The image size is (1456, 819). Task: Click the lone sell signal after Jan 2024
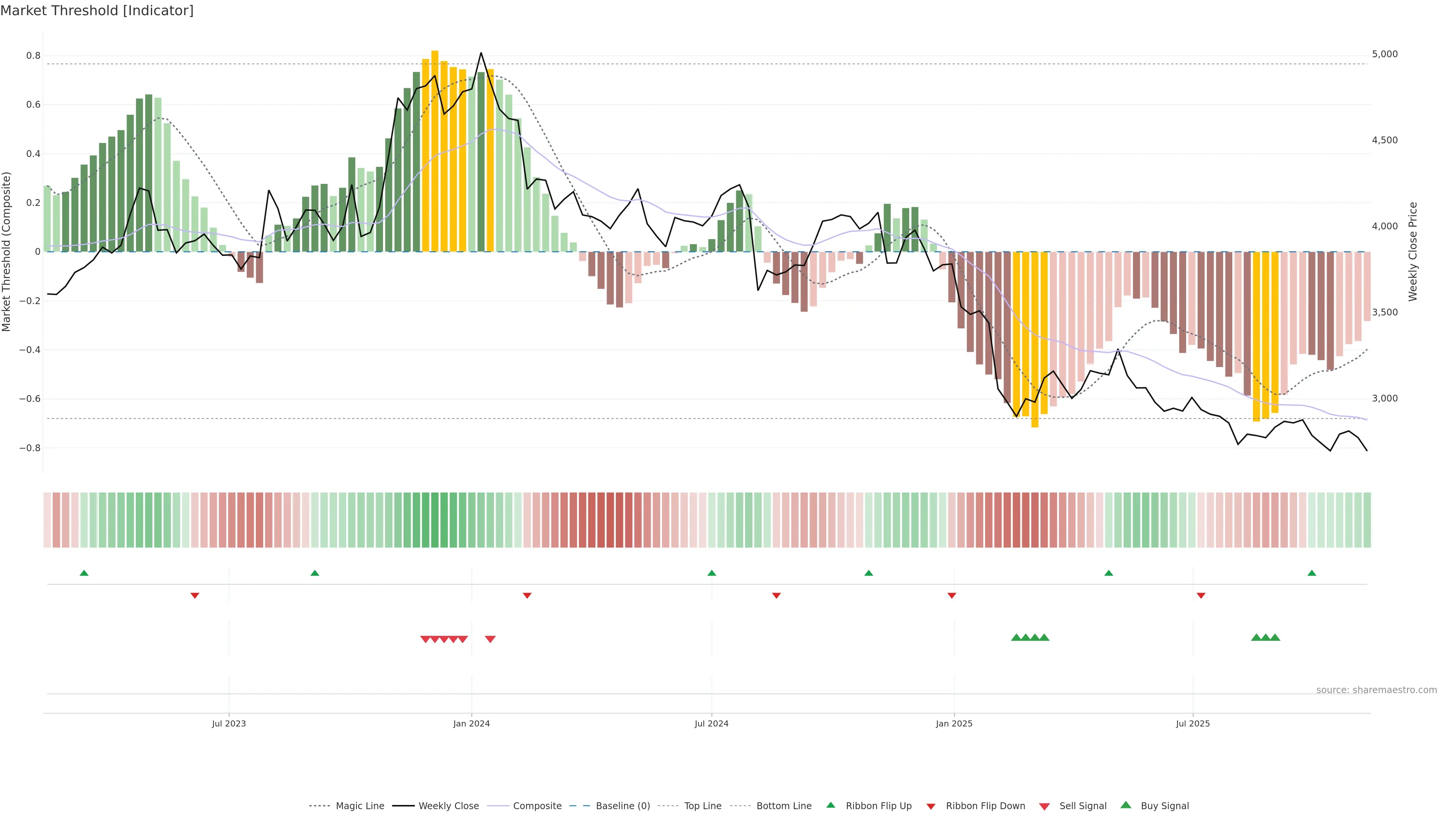click(490, 639)
